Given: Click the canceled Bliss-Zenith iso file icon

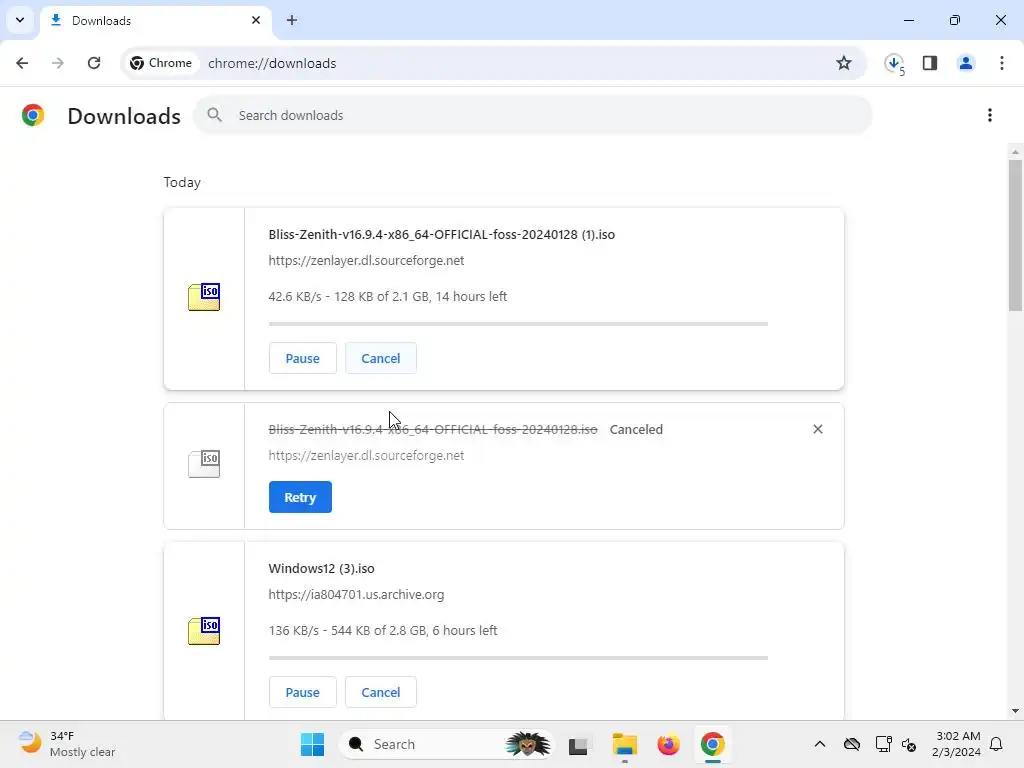Looking at the screenshot, I should (204, 464).
